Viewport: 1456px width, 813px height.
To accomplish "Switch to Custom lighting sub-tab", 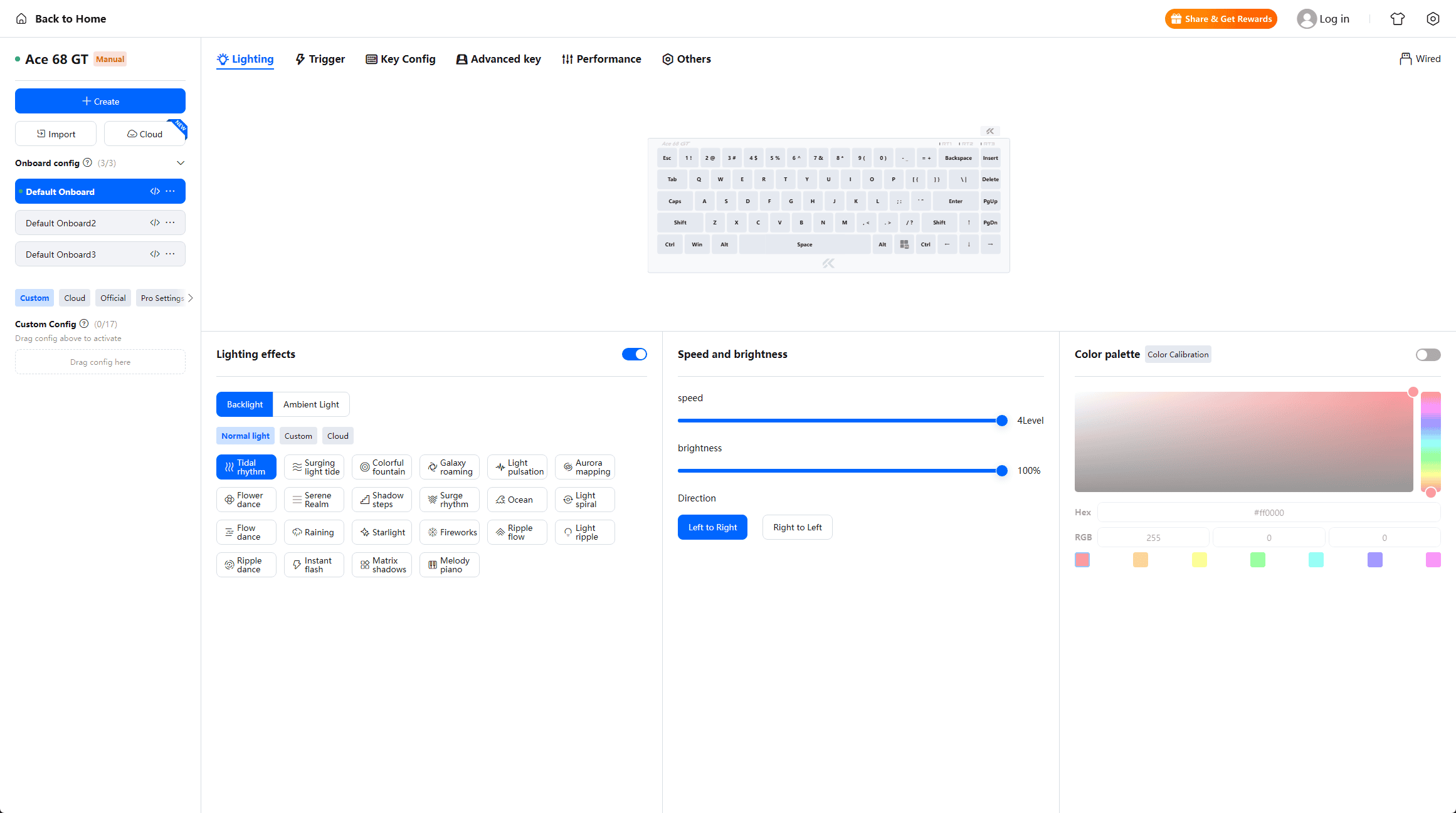I will pyautogui.click(x=298, y=436).
